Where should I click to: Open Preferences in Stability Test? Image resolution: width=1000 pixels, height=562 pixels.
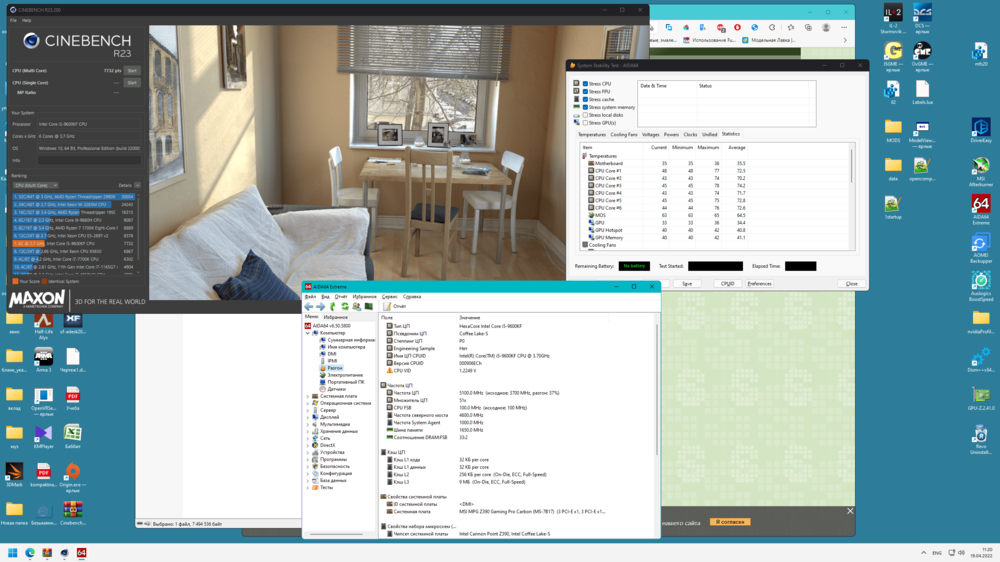point(760,284)
